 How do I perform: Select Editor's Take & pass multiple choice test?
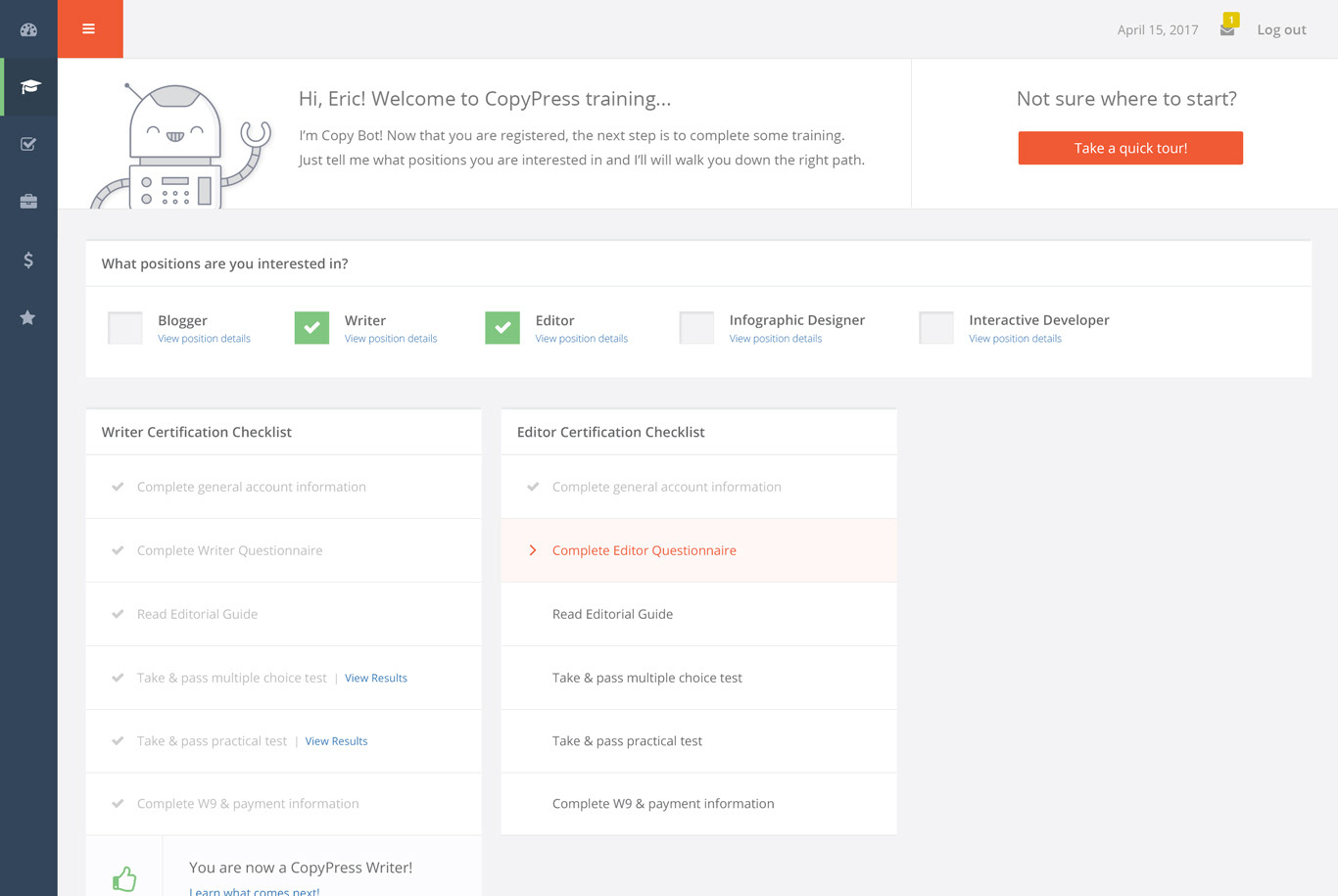click(x=698, y=678)
